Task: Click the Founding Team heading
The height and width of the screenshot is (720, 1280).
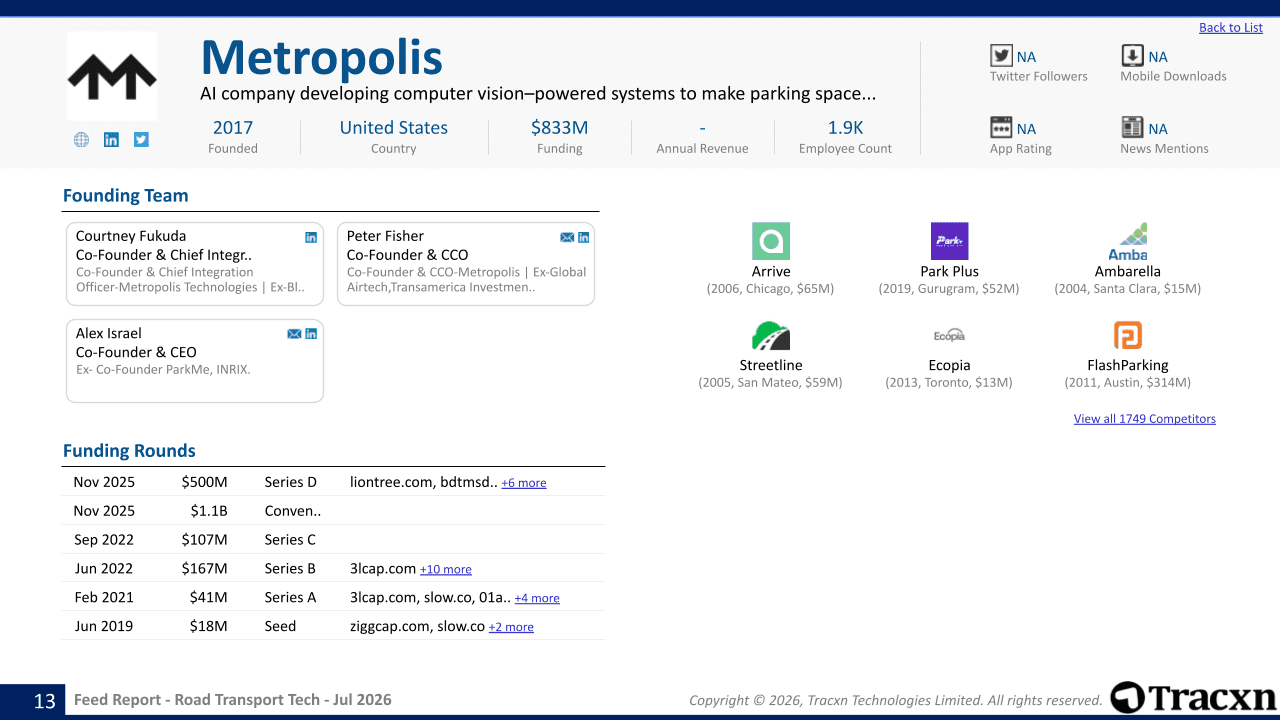Action: pyautogui.click(x=126, y=196)
